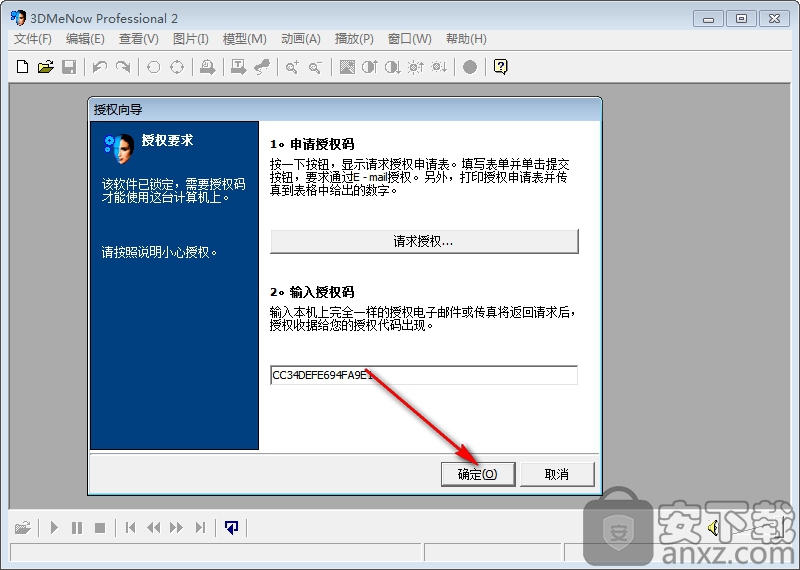
Task: Click the Zoom out magnifier icon
Action: (x=315, y=67)
